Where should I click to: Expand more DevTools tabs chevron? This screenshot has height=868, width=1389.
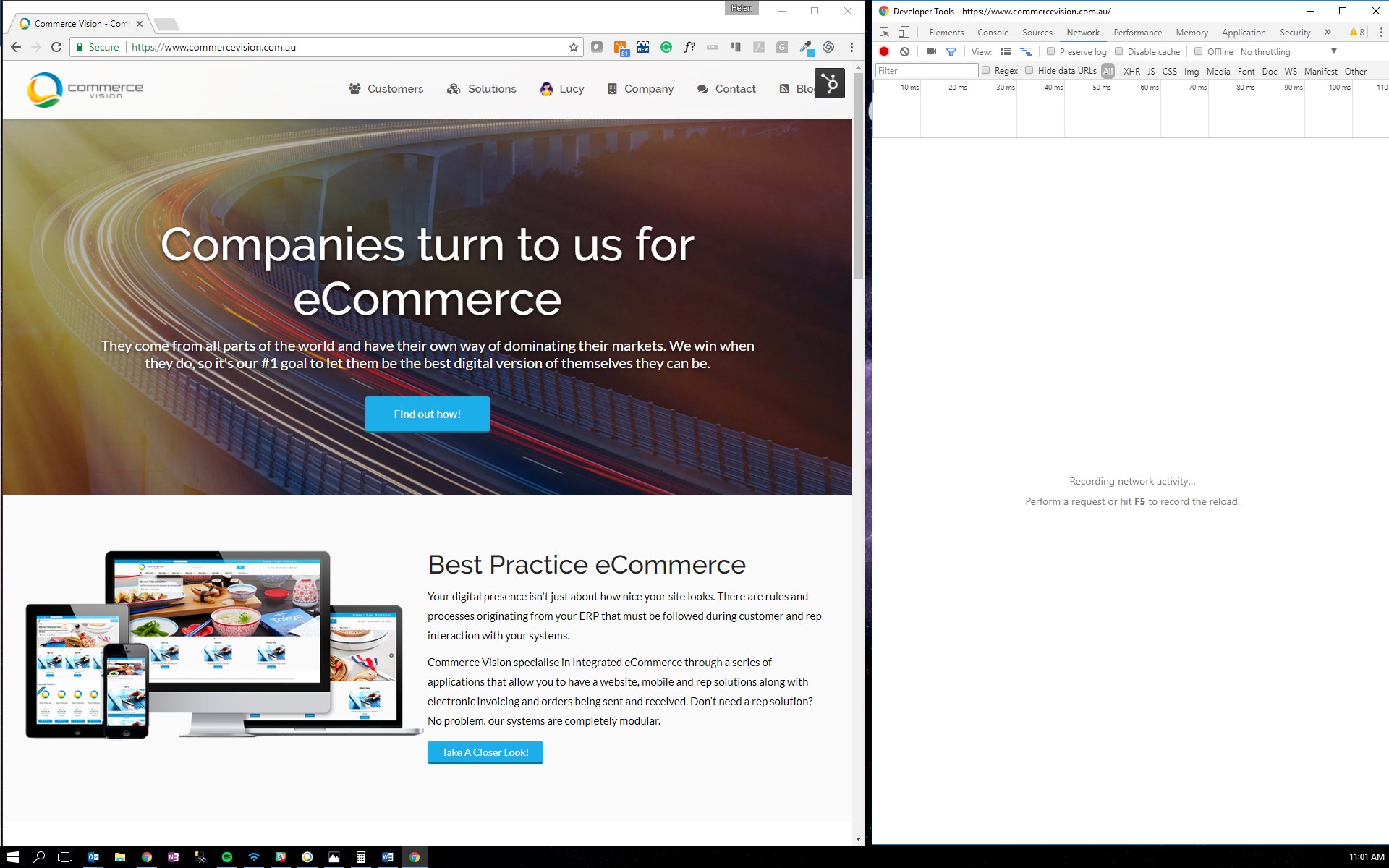pyautogui.click(x=1328, y=32)
